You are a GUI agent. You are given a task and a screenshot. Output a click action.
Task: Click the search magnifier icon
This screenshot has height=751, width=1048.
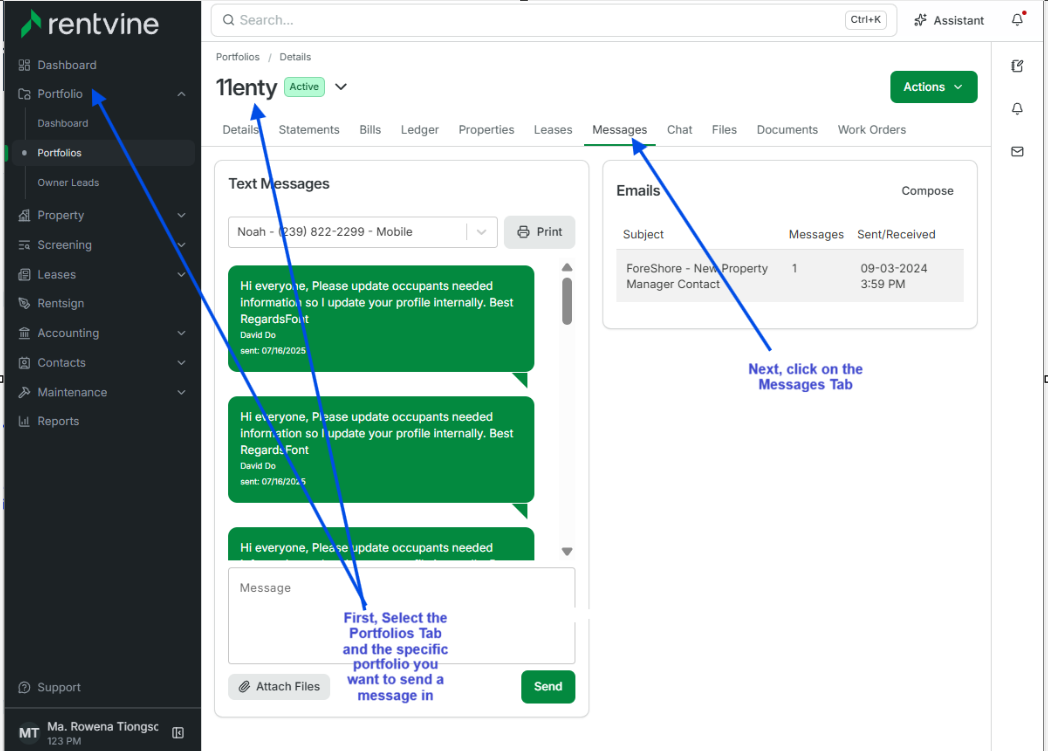tap(229, 20)
